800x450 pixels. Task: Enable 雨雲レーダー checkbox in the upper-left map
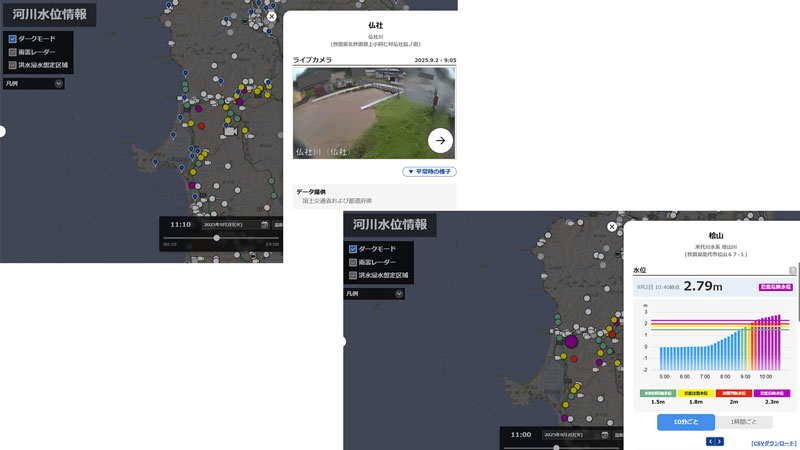12,51
